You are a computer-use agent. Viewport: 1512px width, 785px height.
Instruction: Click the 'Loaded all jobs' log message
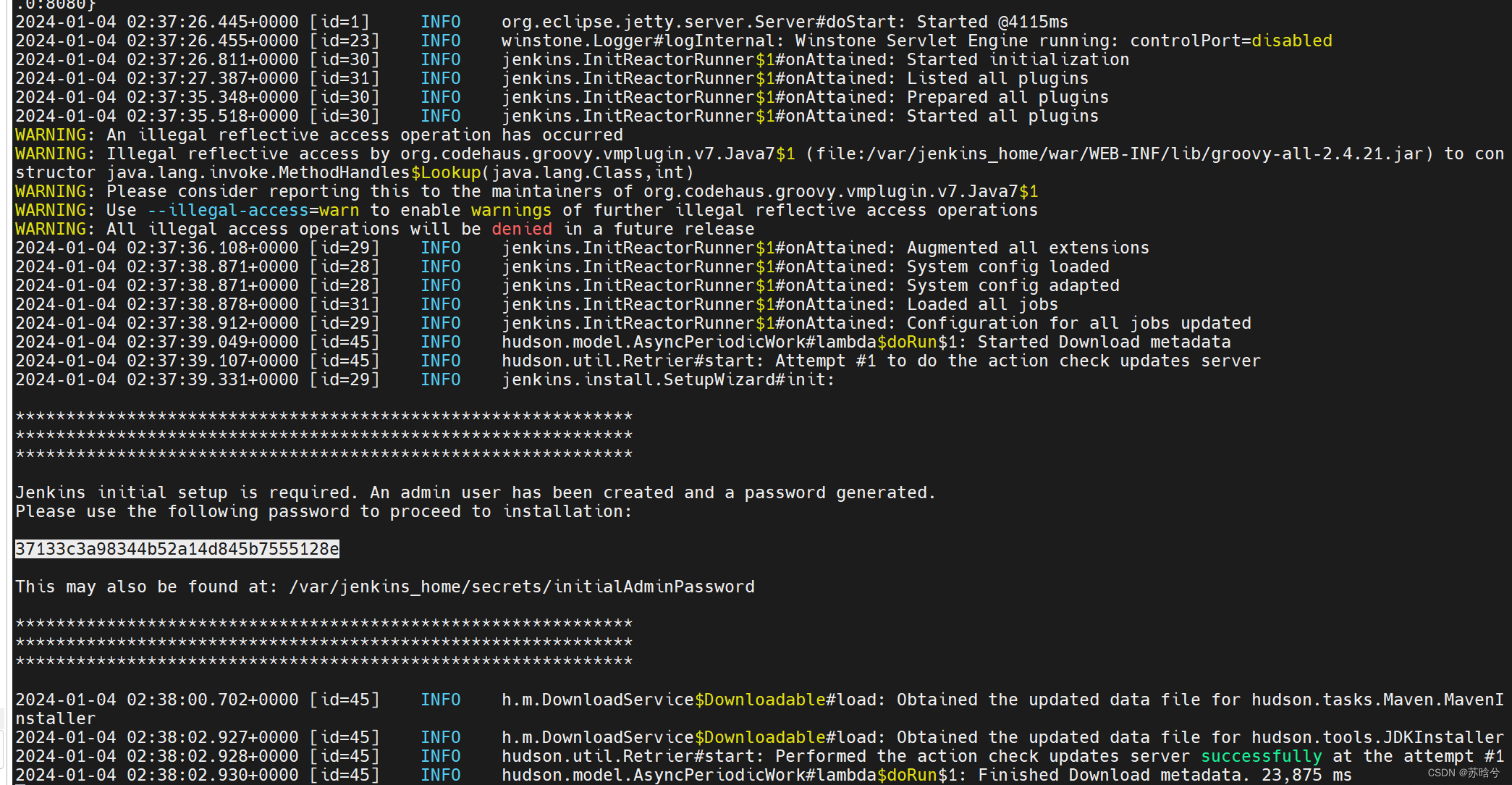[x=982, y=304]
